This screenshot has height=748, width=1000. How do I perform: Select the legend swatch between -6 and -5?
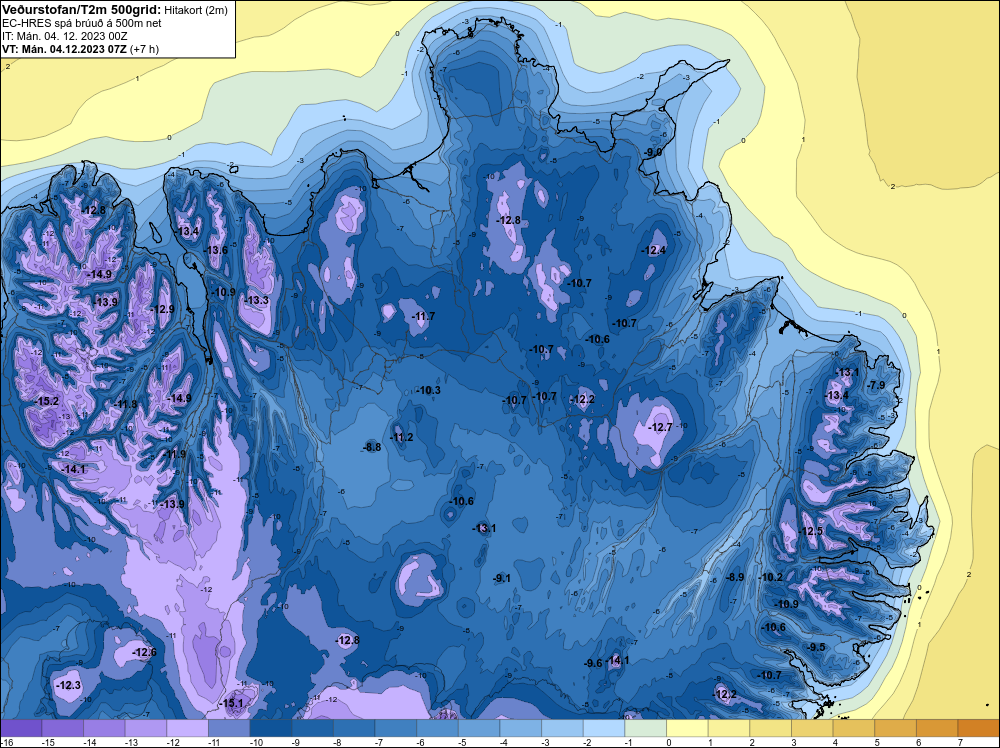coord(437,728)
